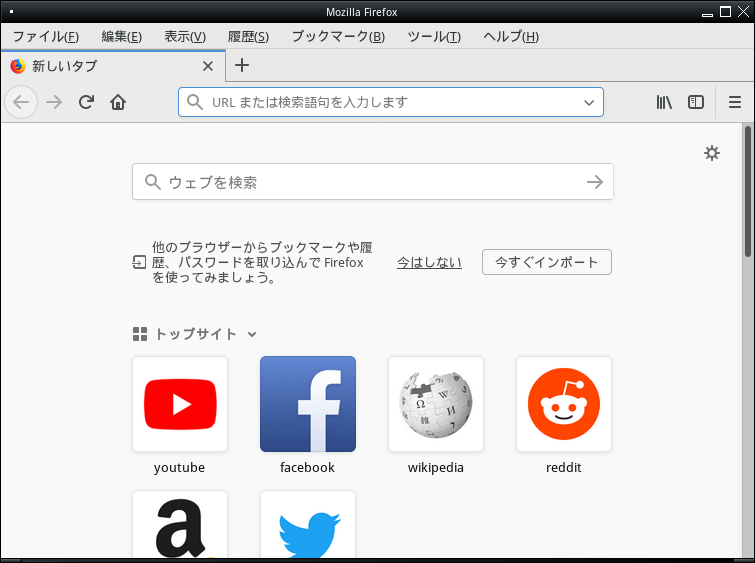The image size is (755, 563).
Task: Submit web search with the arrow icon
Action: pyautogui.click(x=595, y=182)
